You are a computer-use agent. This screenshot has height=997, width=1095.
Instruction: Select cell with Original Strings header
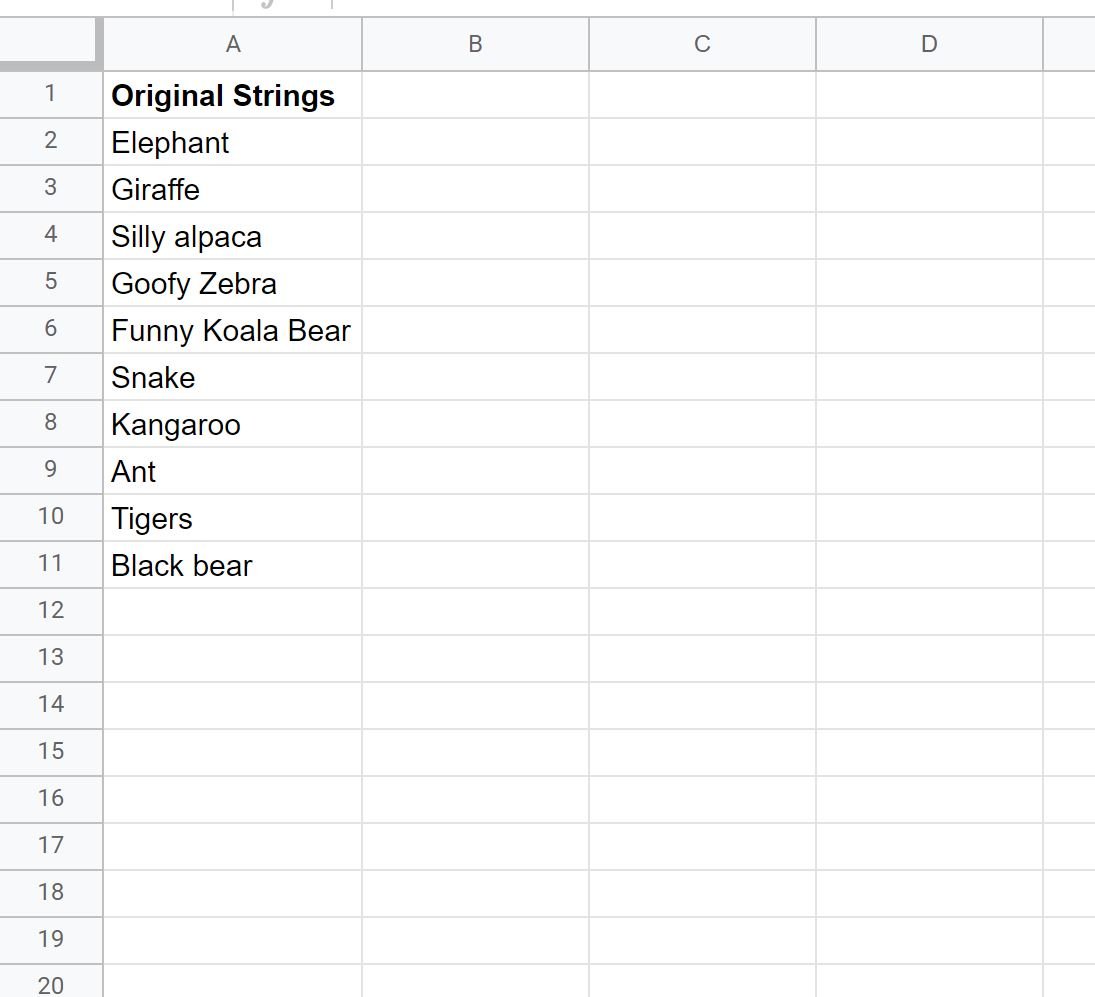233,94
